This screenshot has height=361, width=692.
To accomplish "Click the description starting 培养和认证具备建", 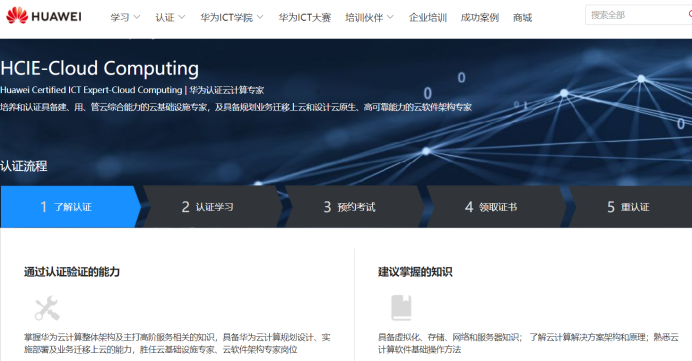I will (x=236, y=107).
